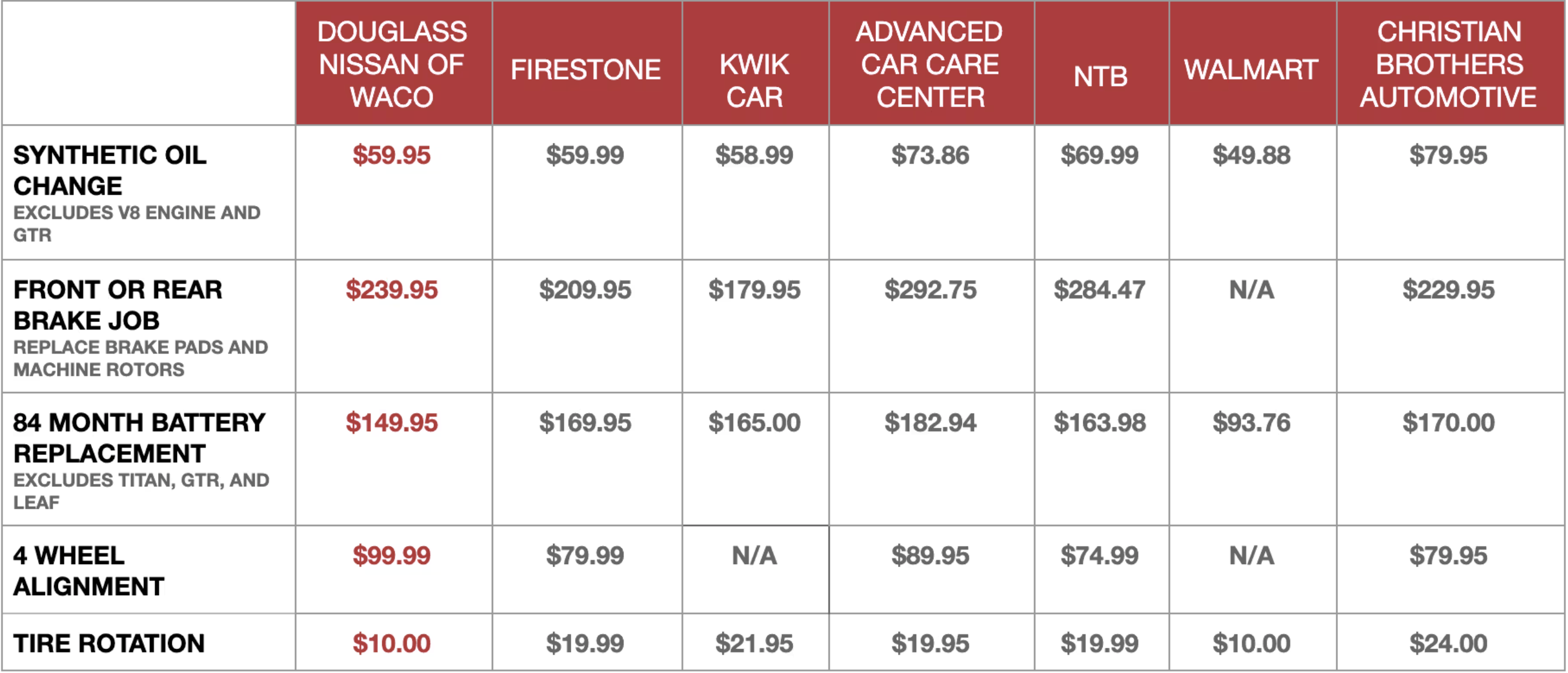Click the Front or Rear Brake Job label

coord(118,305)
